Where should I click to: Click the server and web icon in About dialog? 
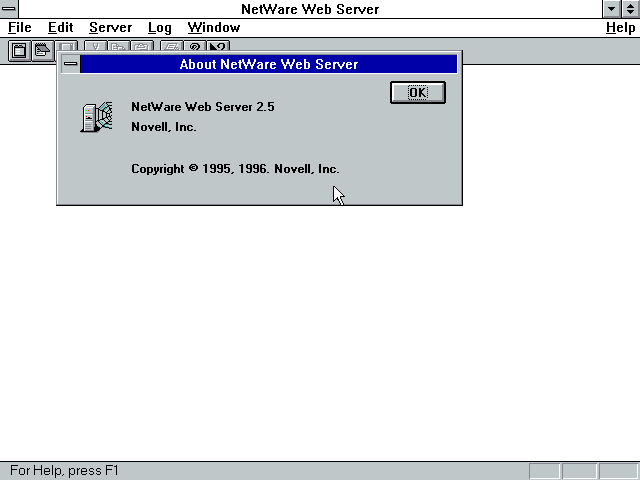pos(96,117)
